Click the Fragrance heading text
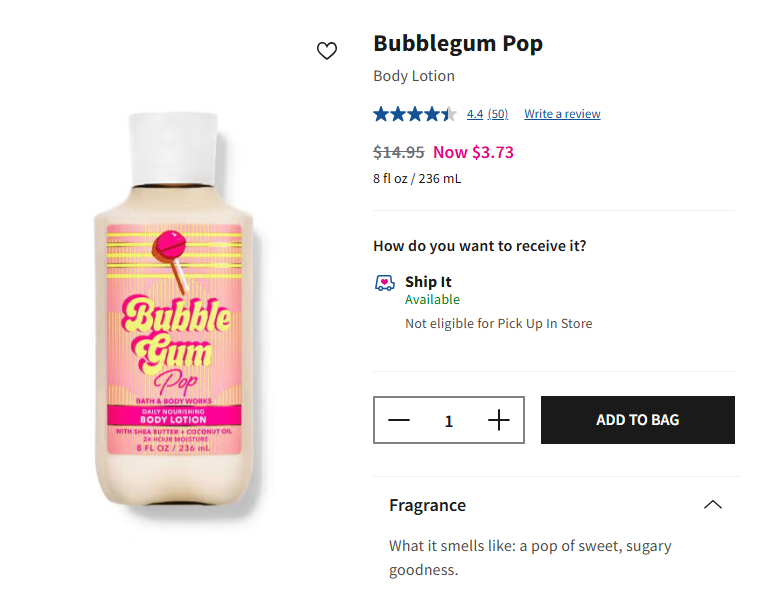 pos(427,505)
